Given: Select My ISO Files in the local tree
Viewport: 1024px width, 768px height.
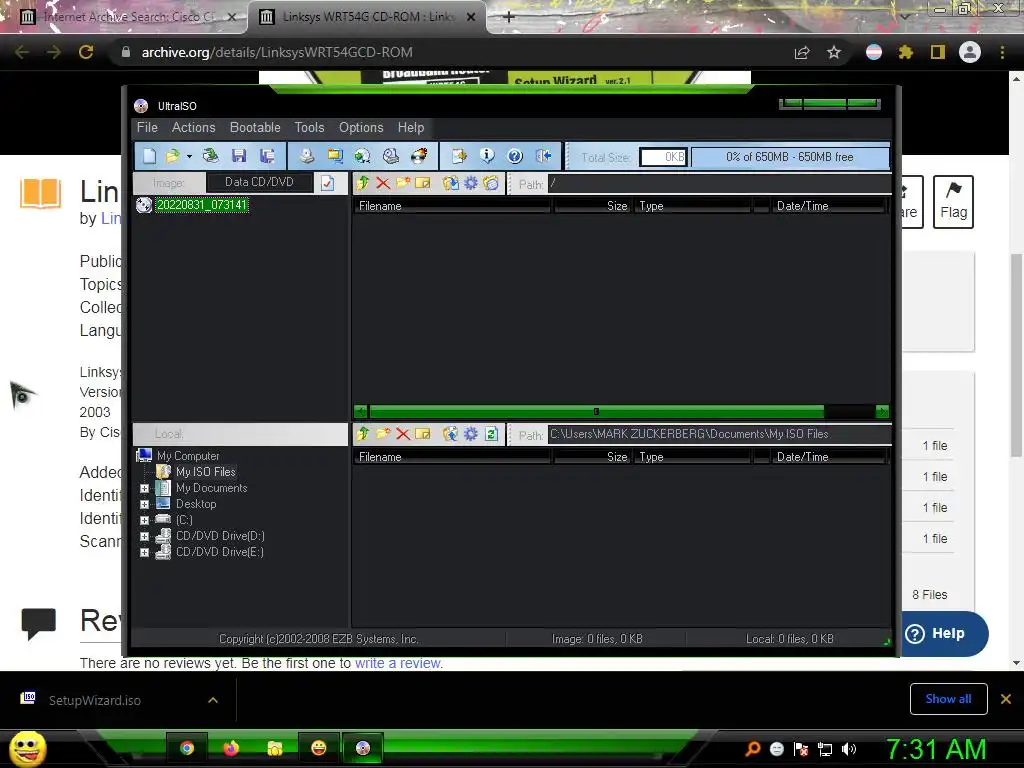Looking at the screenshot, I should click(x=206, y=472).
